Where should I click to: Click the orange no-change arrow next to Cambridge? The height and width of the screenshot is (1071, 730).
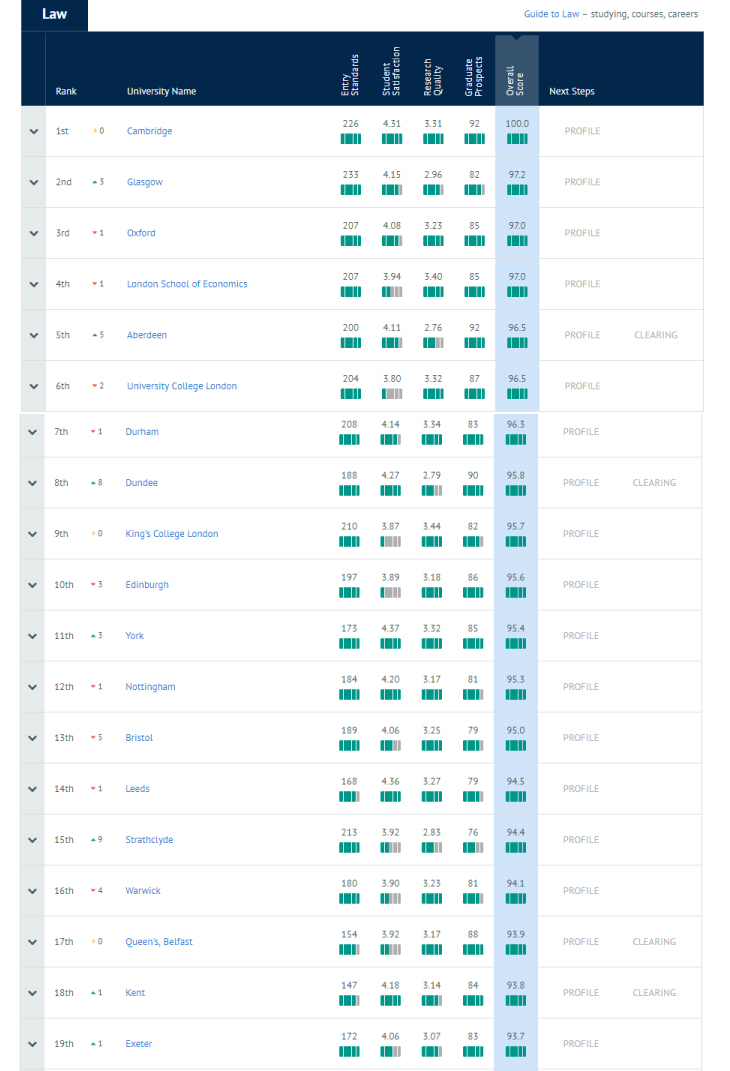pos(97,130)
